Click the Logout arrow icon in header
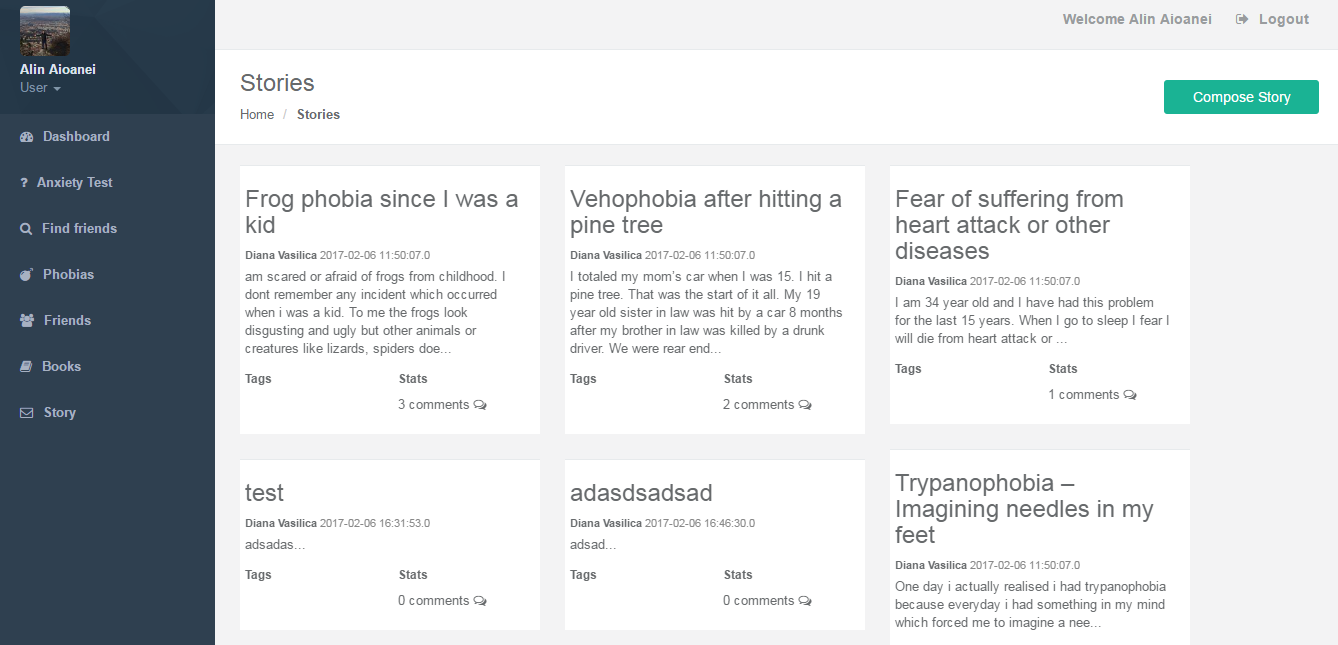This screenshot has height=645, width=1338. (1242, 19)
